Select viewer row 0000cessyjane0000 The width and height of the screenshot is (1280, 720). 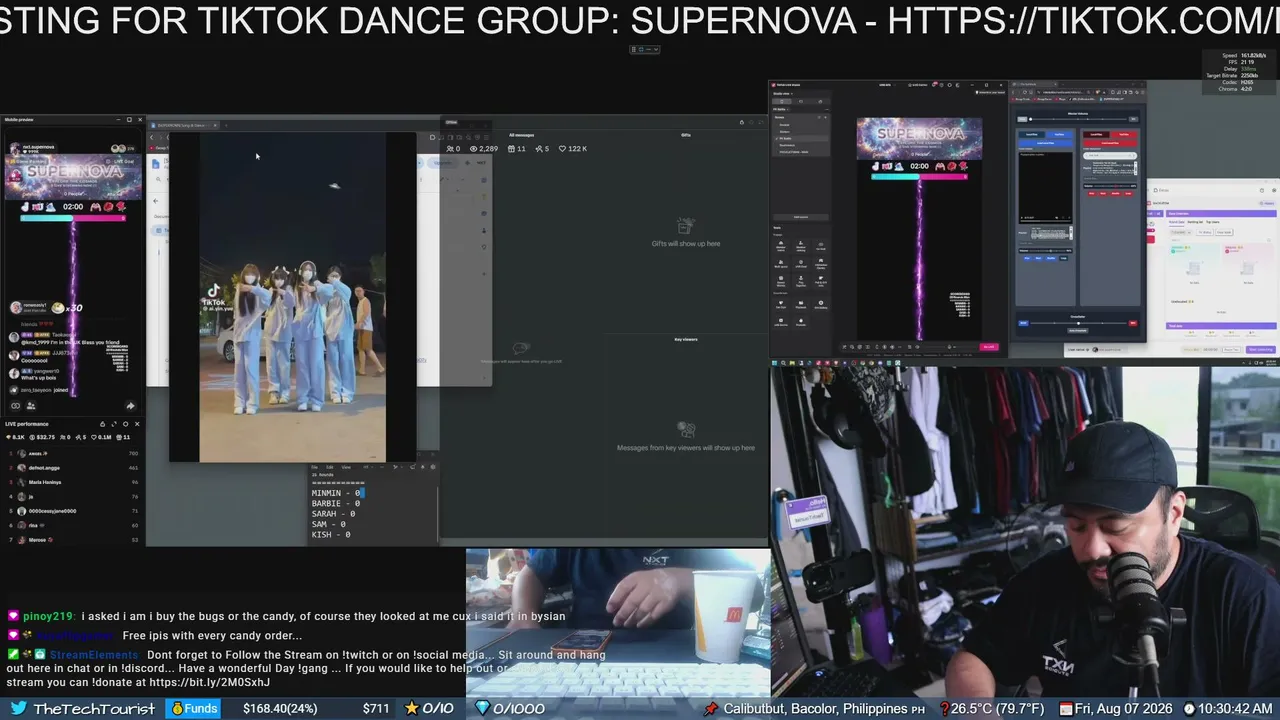[x=73, y=511]
